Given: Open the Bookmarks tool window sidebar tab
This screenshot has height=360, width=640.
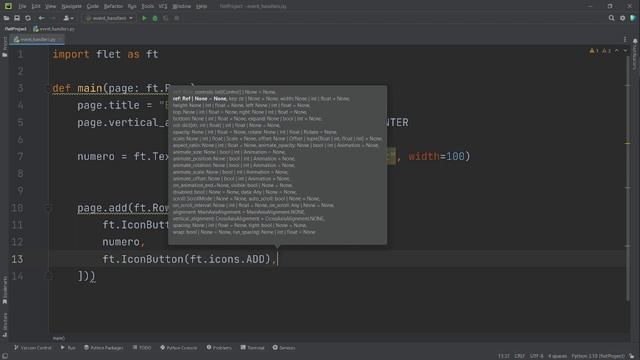Looking at the screenshot, I should tap(4, 290).
